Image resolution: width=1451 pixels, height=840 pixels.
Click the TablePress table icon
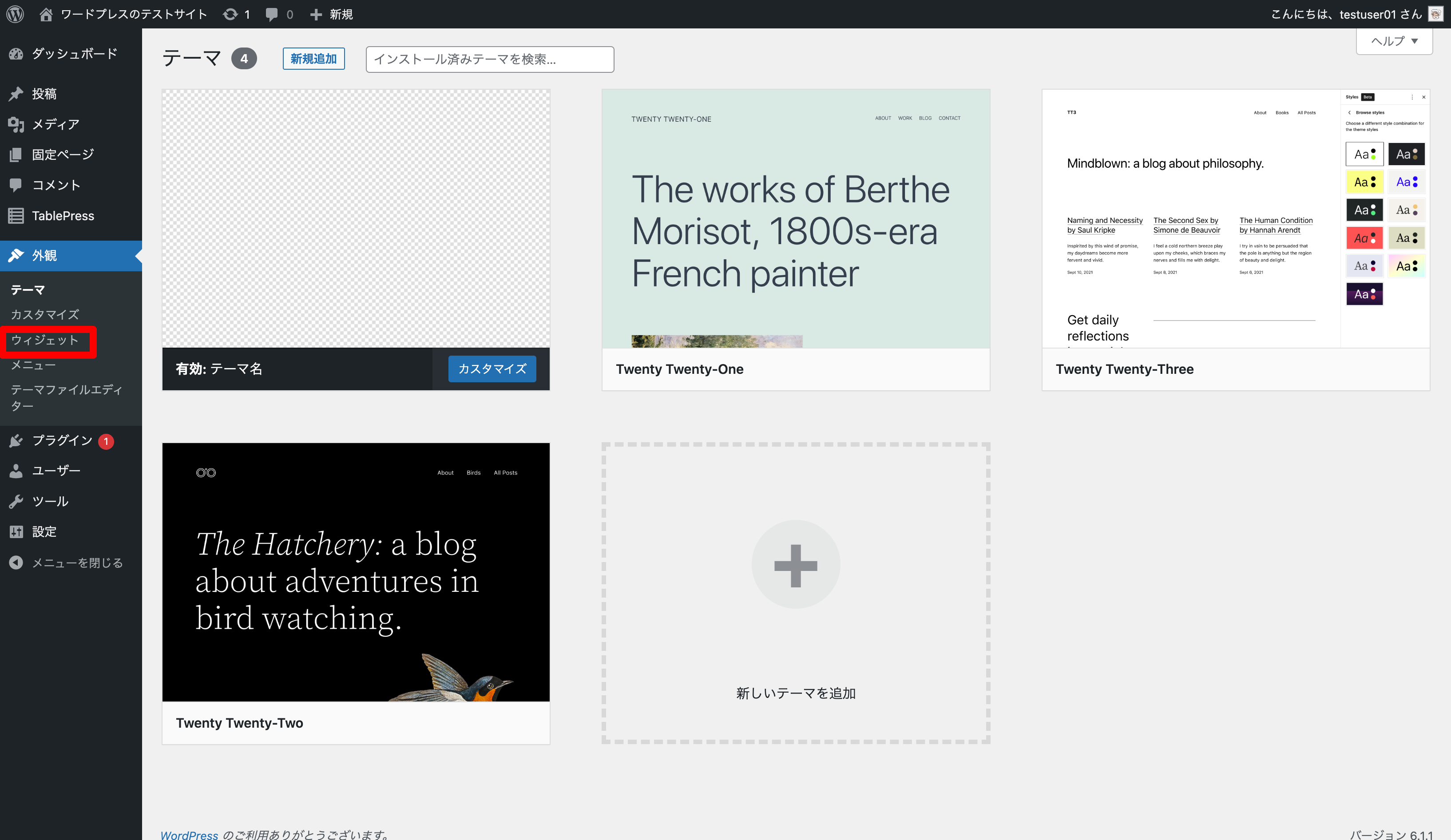click(x=16, y=215)
